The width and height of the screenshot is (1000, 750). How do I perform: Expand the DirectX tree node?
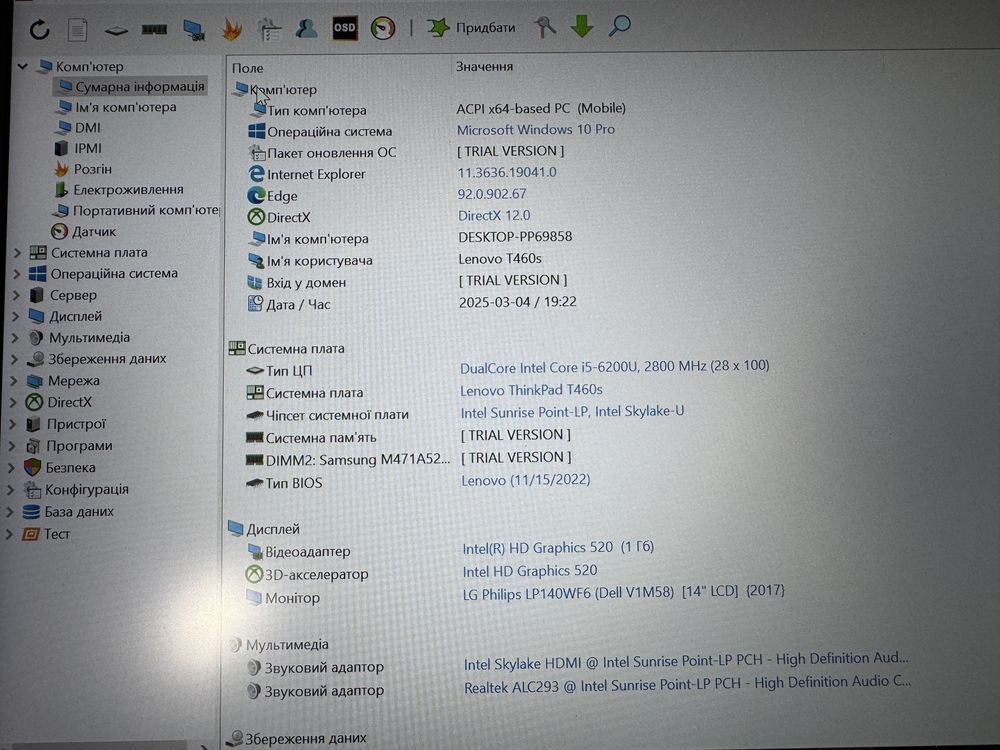[x=13, y=402]
